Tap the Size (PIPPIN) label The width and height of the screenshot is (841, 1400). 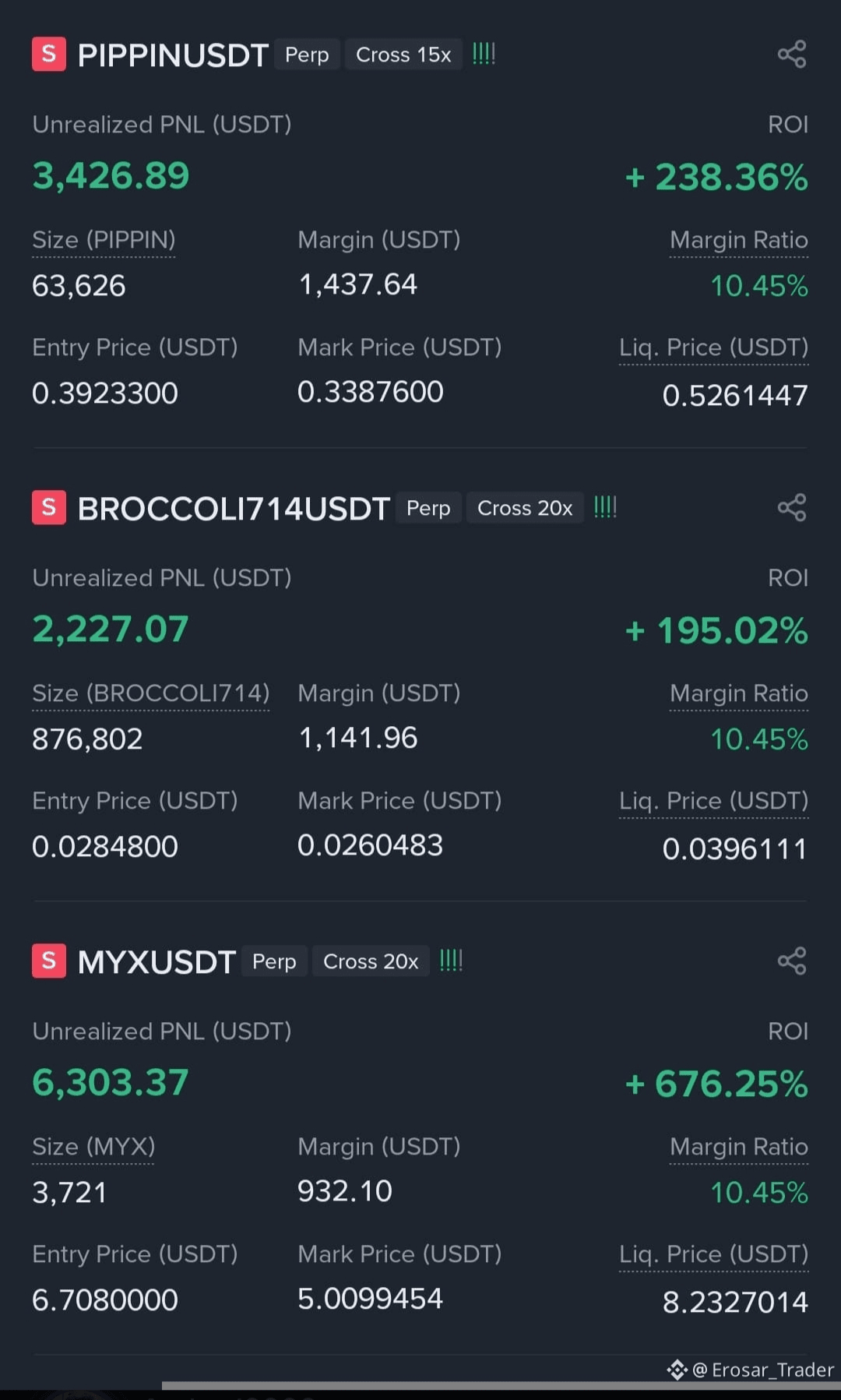point(104,240)
